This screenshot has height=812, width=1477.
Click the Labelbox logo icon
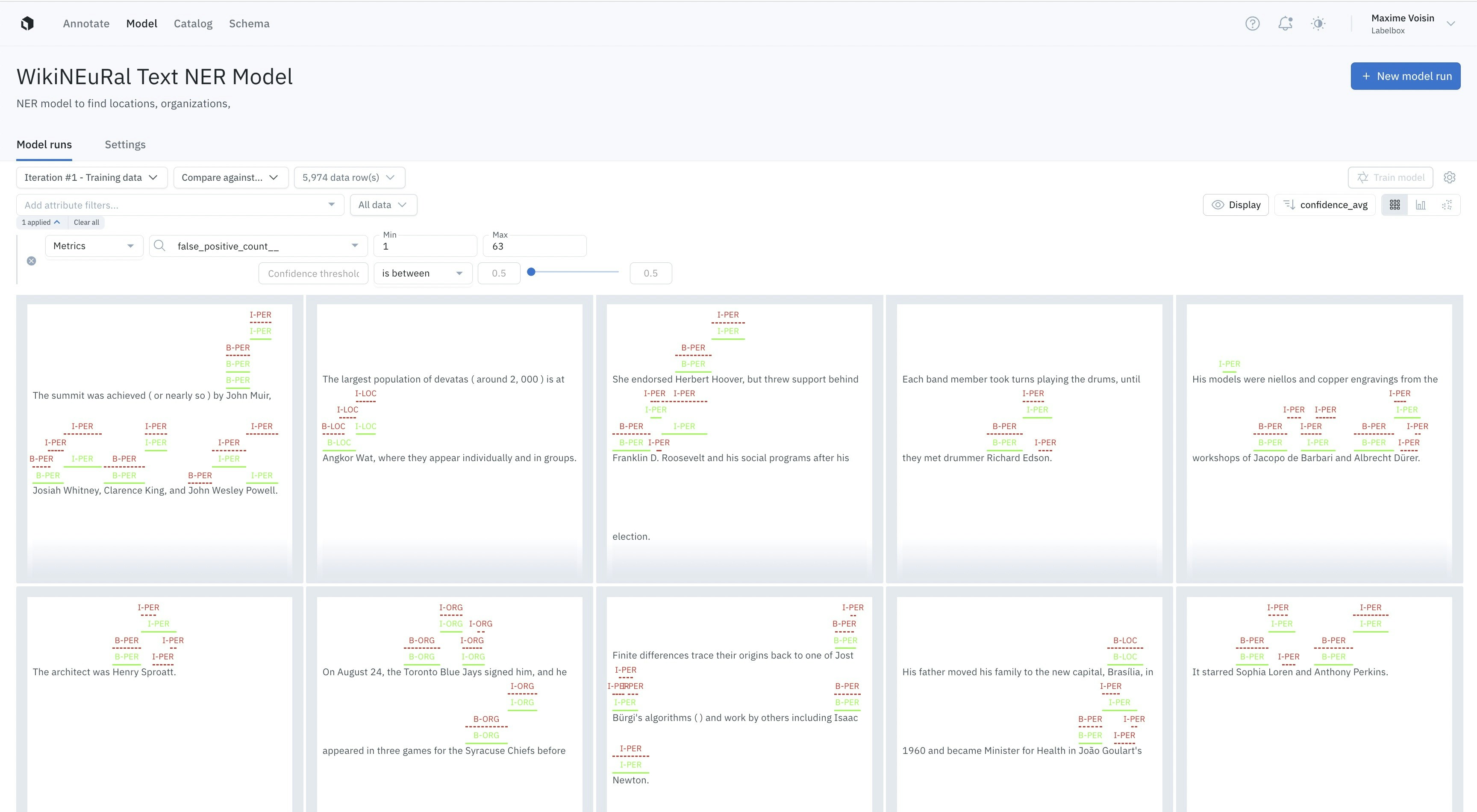27,24
